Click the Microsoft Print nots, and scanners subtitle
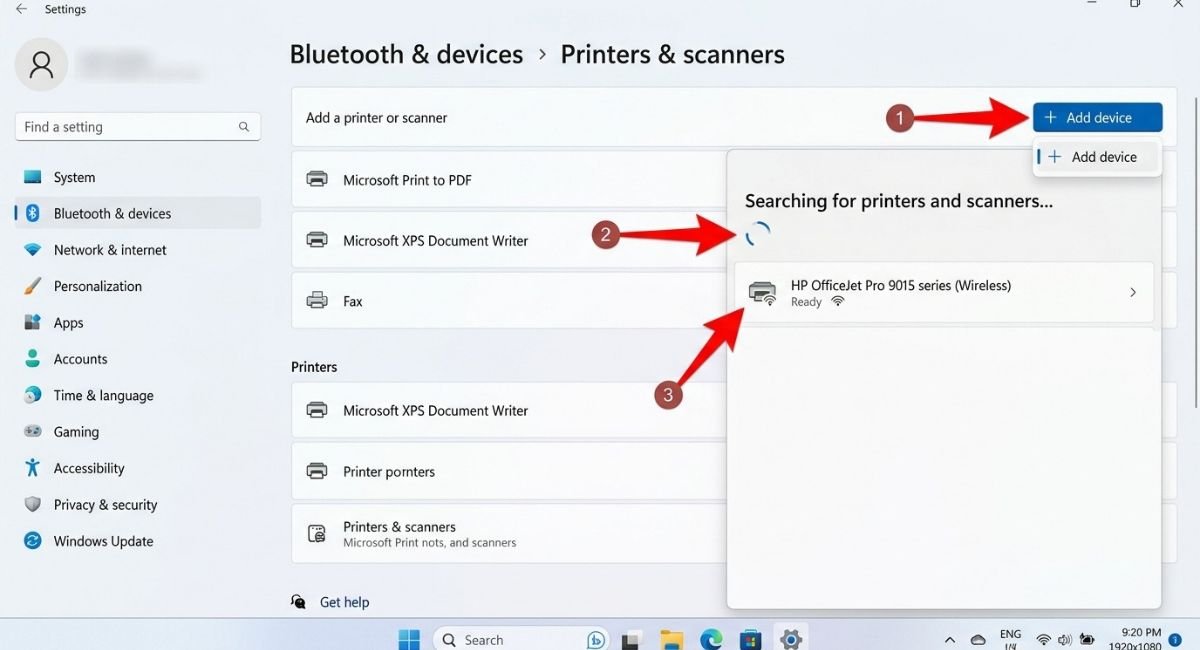 [x=430, y=543]
